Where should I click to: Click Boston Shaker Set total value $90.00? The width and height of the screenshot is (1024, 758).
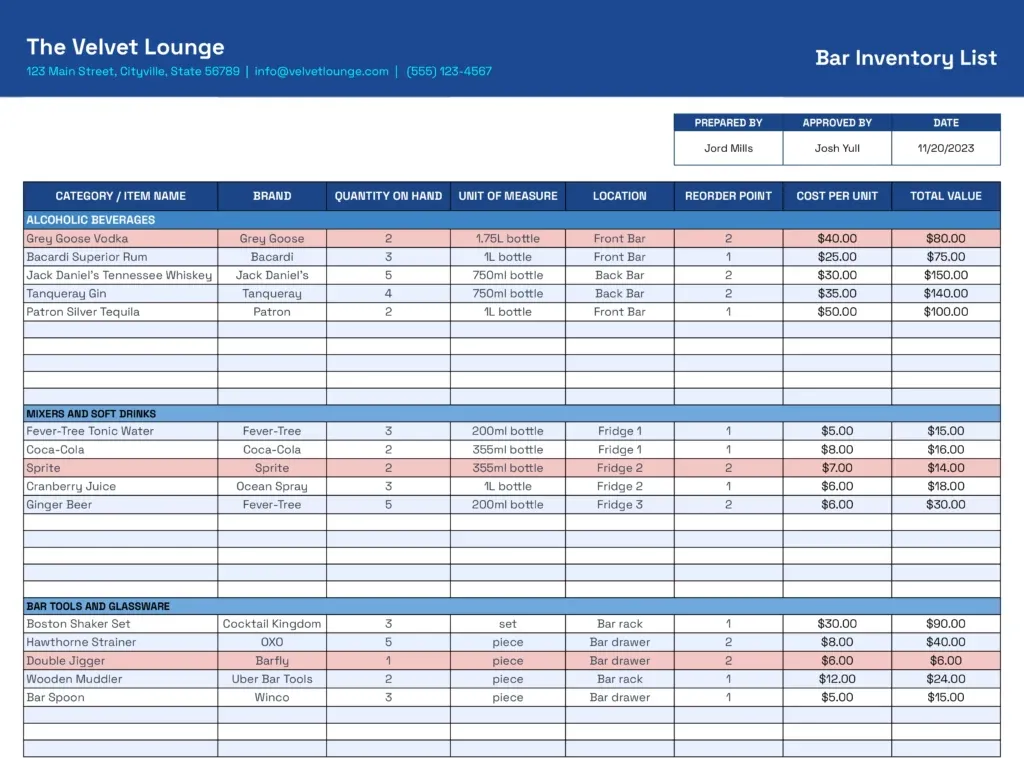[946, 624]
